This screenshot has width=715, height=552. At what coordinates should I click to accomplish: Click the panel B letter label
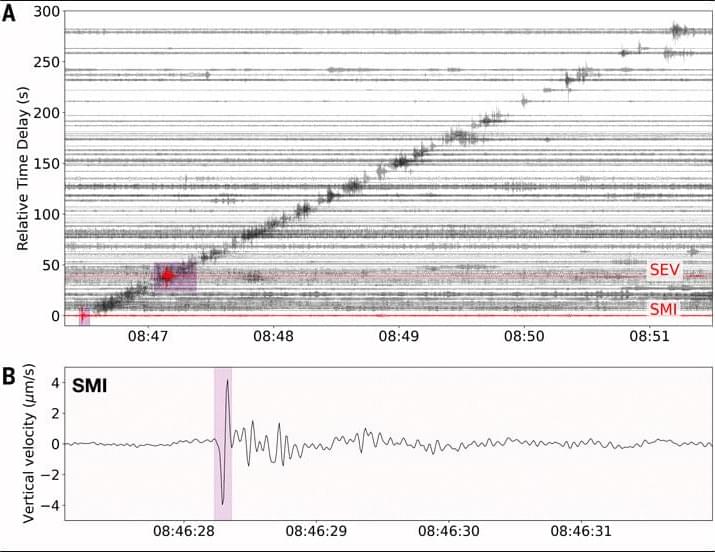[x=8, y=377]
